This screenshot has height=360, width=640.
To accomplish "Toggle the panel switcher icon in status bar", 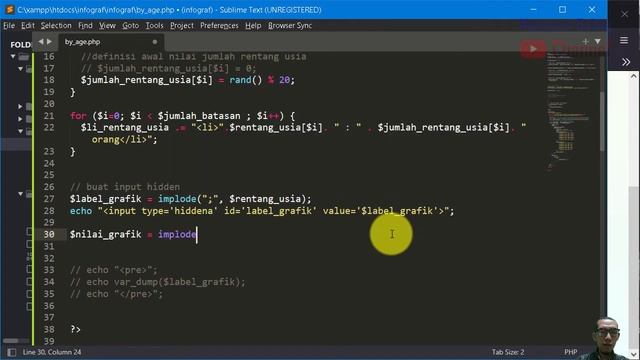I will point(11,352).
